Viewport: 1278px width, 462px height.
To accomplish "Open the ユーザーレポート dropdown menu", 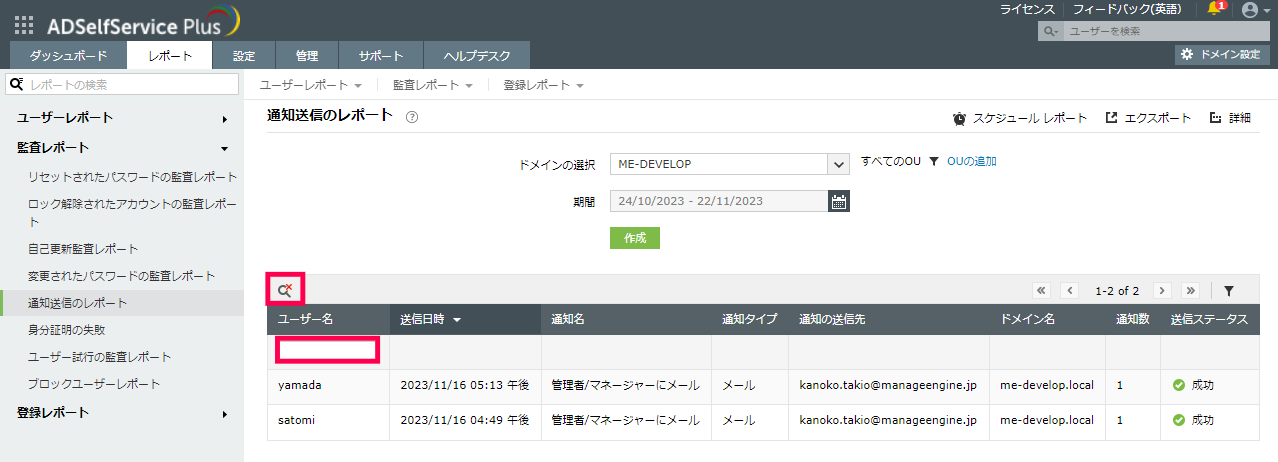I will click(311, 85).
